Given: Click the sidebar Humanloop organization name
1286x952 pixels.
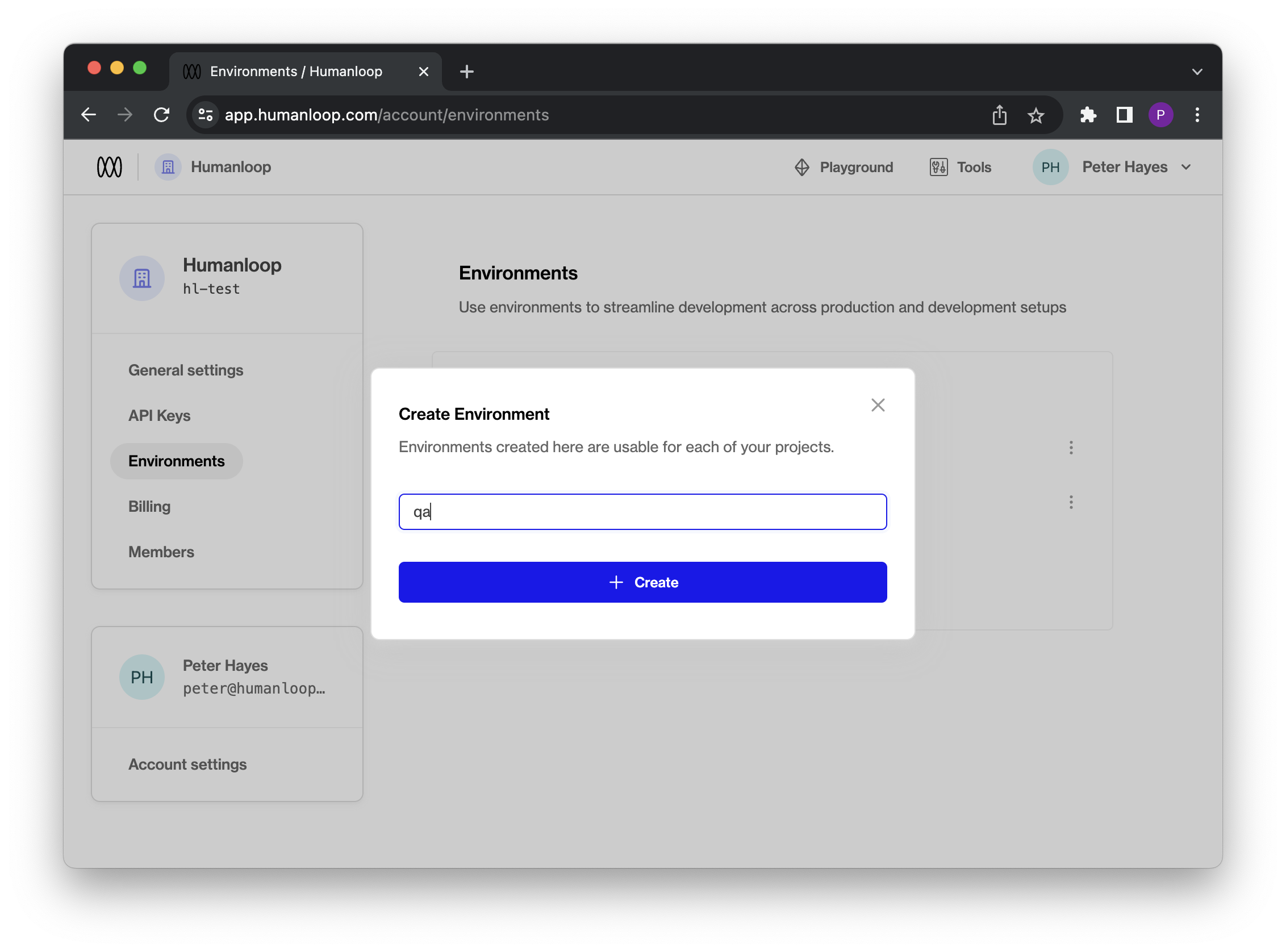Looking at the screenshot, I should coord(232,265).
